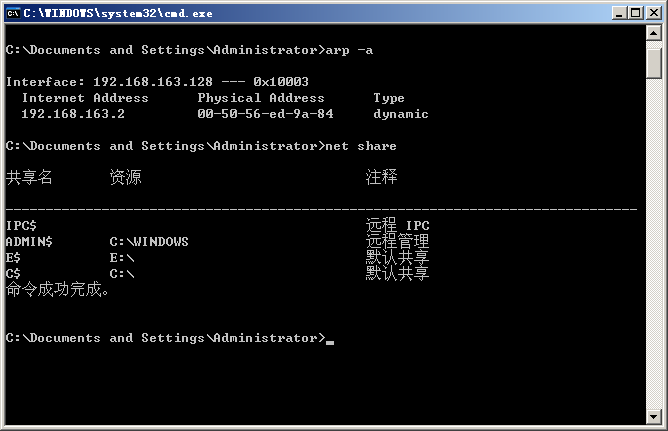Minimize the command prompt window
The height and width of the screenshot is (431, 668).
(x=617, y=13)
